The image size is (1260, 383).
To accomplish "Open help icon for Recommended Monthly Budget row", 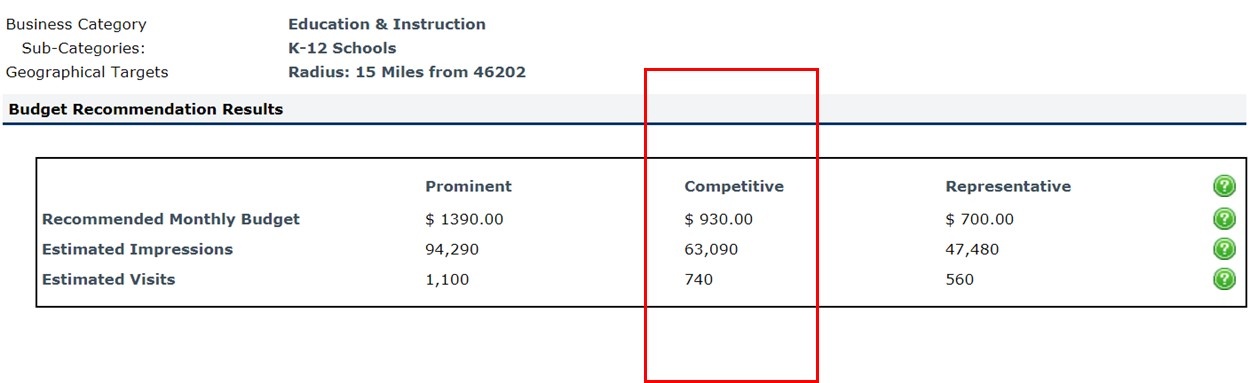I will point(1224,219).
